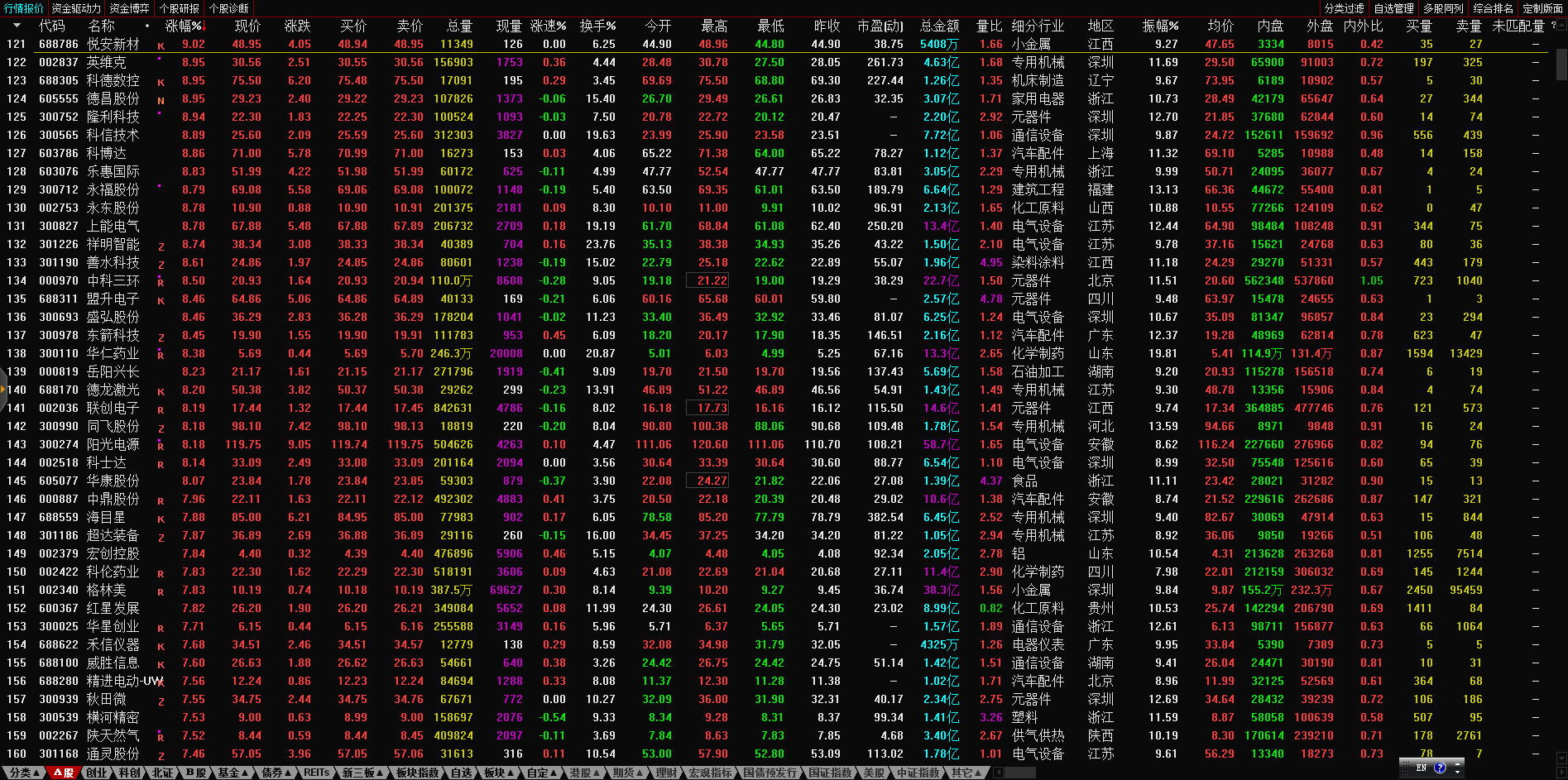
Task: Expand the 分类 category menu tab
Action: click(25, 773)
